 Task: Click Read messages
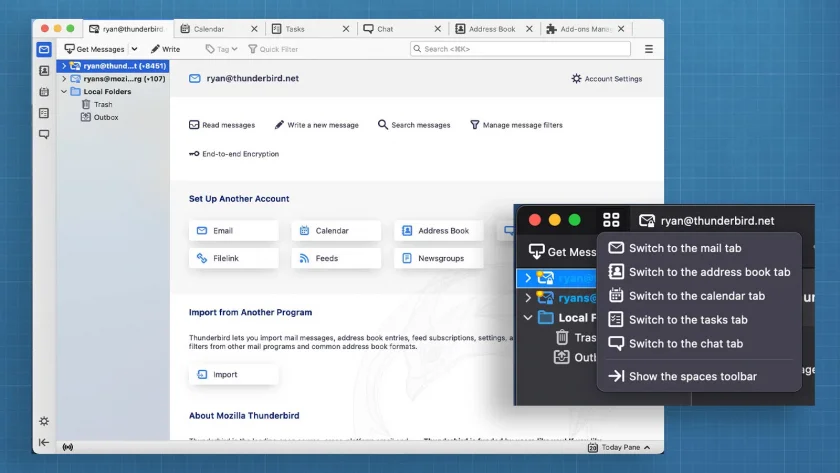click(222, 125)
